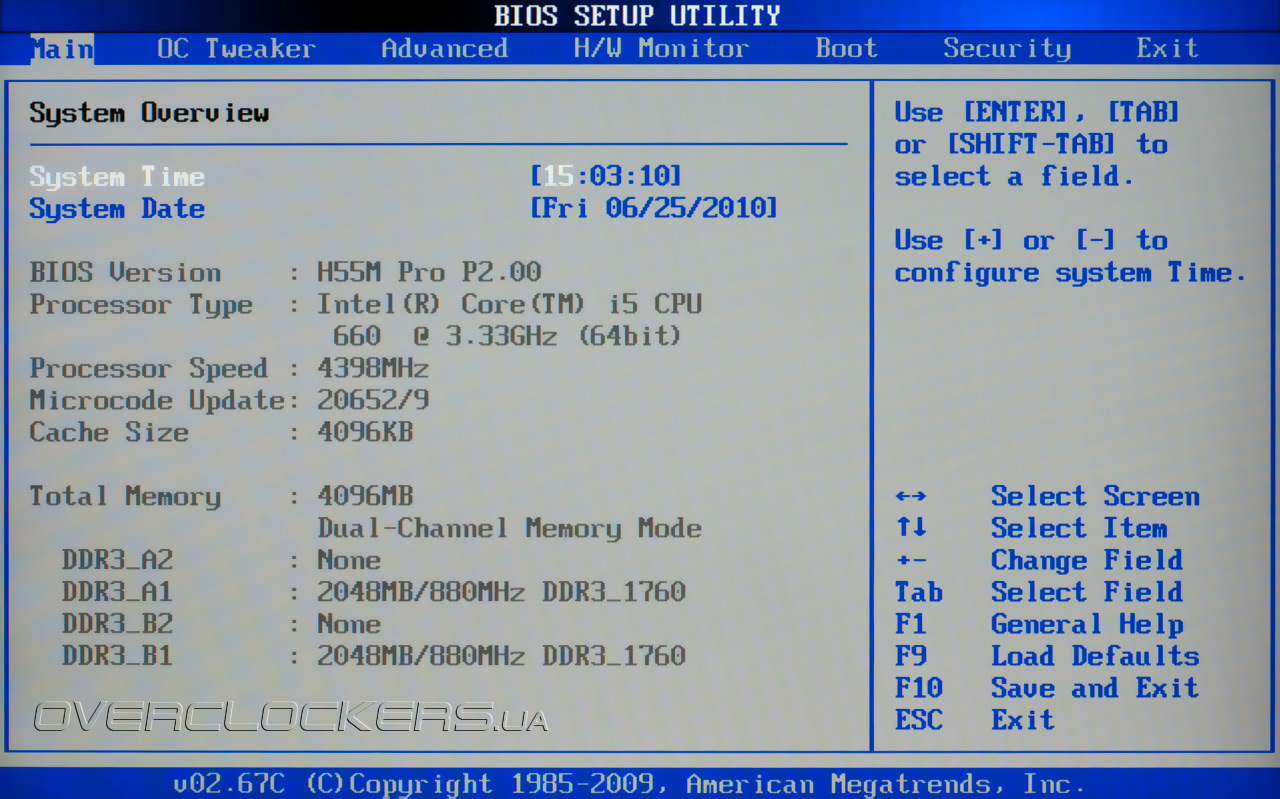Click the System Overview heading
The width and height of the screenshot is (1280, 799).
[x=149, y=113]
